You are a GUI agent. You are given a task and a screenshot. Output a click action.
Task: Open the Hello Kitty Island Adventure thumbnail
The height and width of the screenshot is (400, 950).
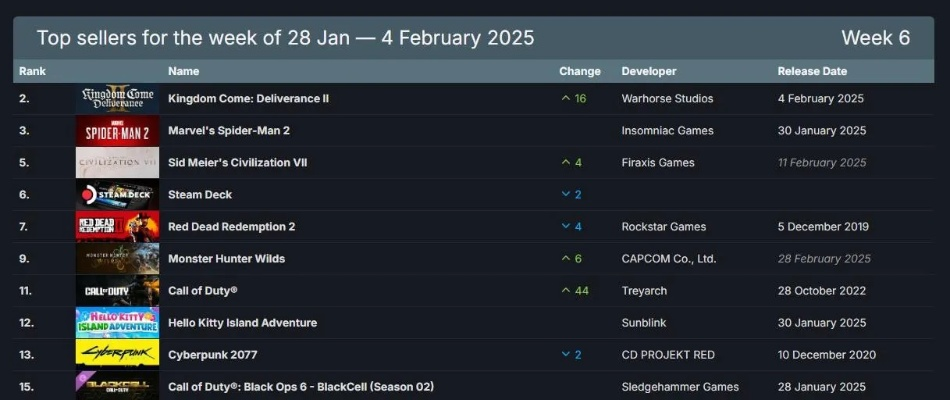point(117,323)
